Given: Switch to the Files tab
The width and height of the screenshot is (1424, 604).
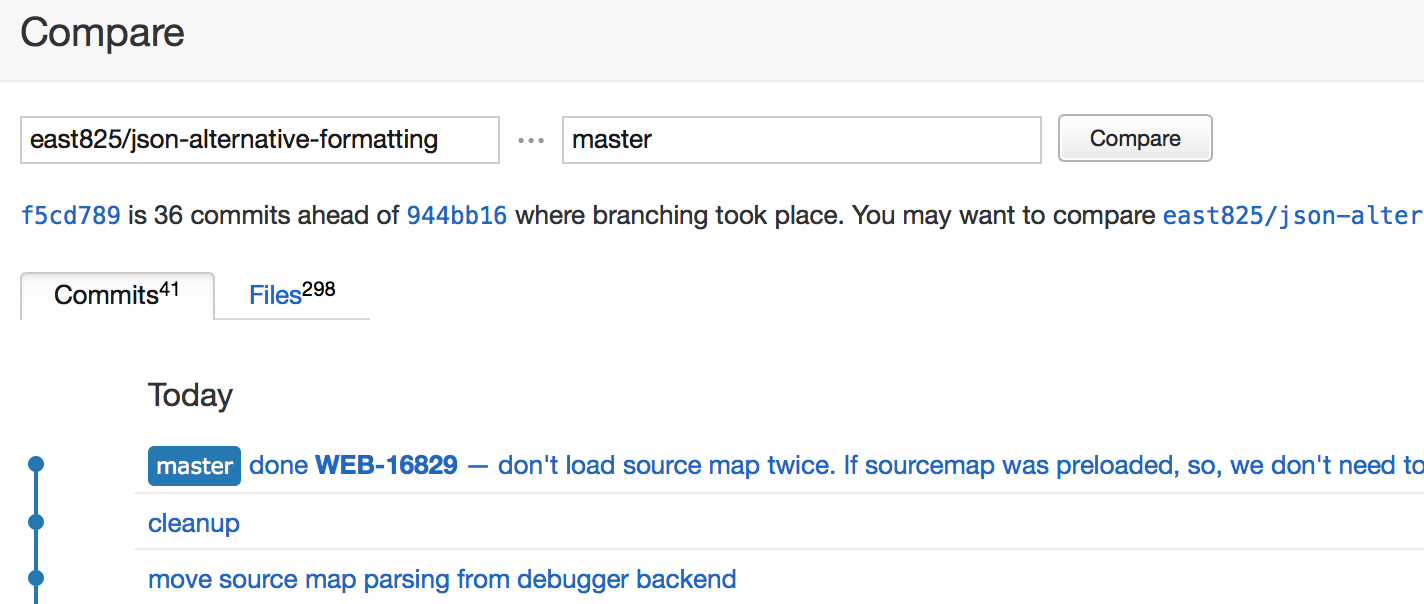Looking at the screenshot, I should [x=292, y=295].
